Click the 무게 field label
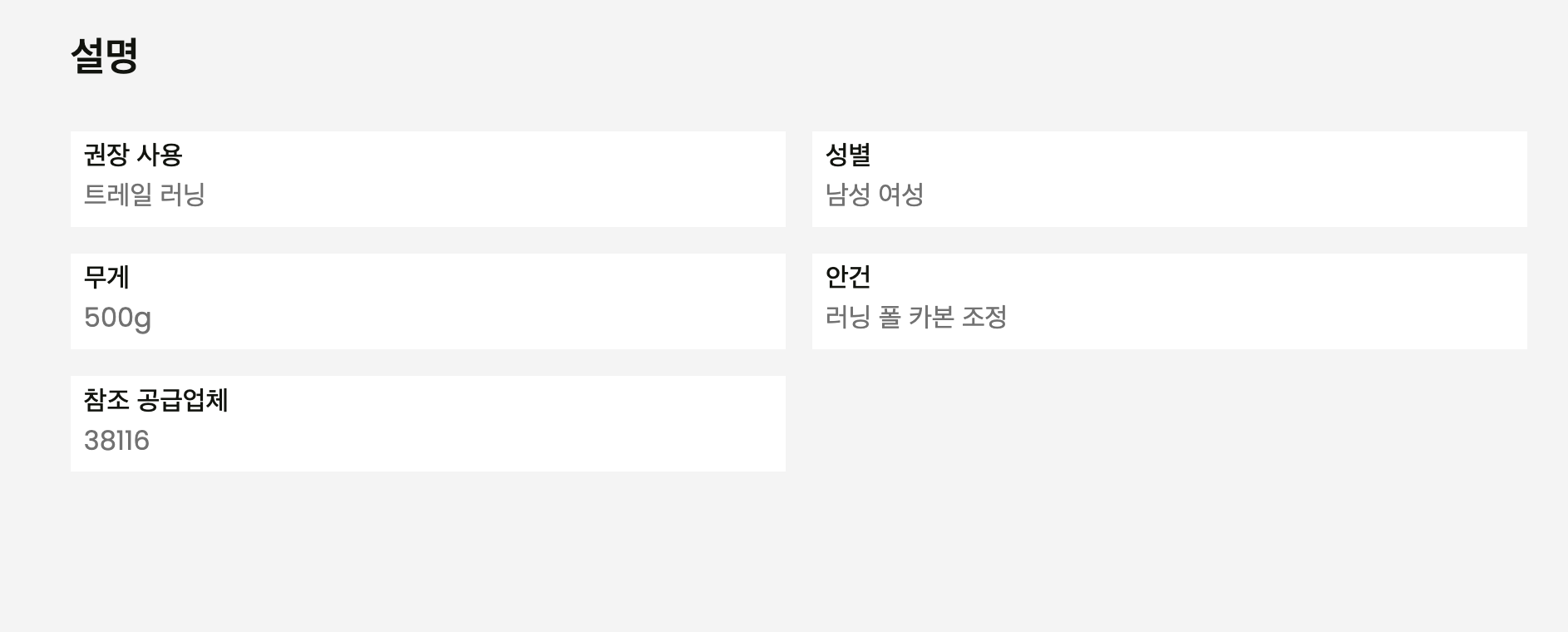The width and height of the screenshot is (1568, 632). (x=106, y=277)
